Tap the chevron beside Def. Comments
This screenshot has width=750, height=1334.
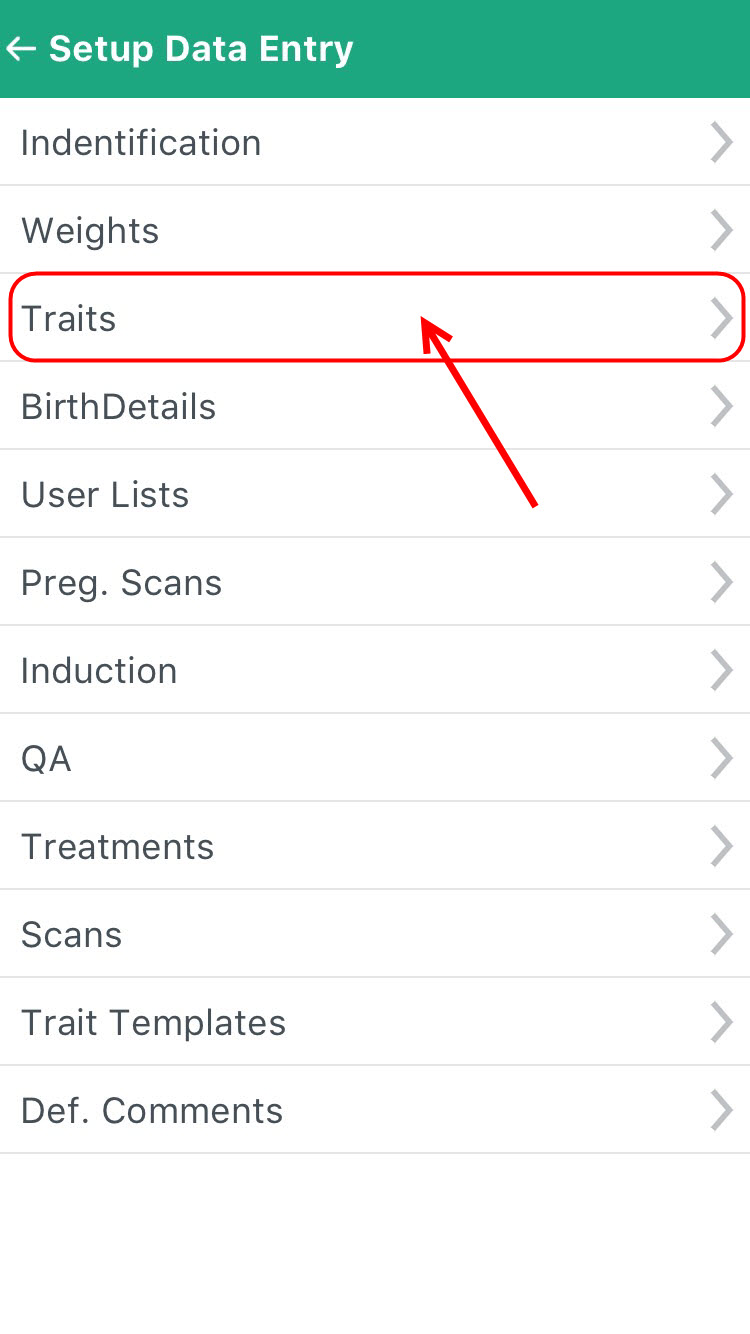[x=722, y=1110]
